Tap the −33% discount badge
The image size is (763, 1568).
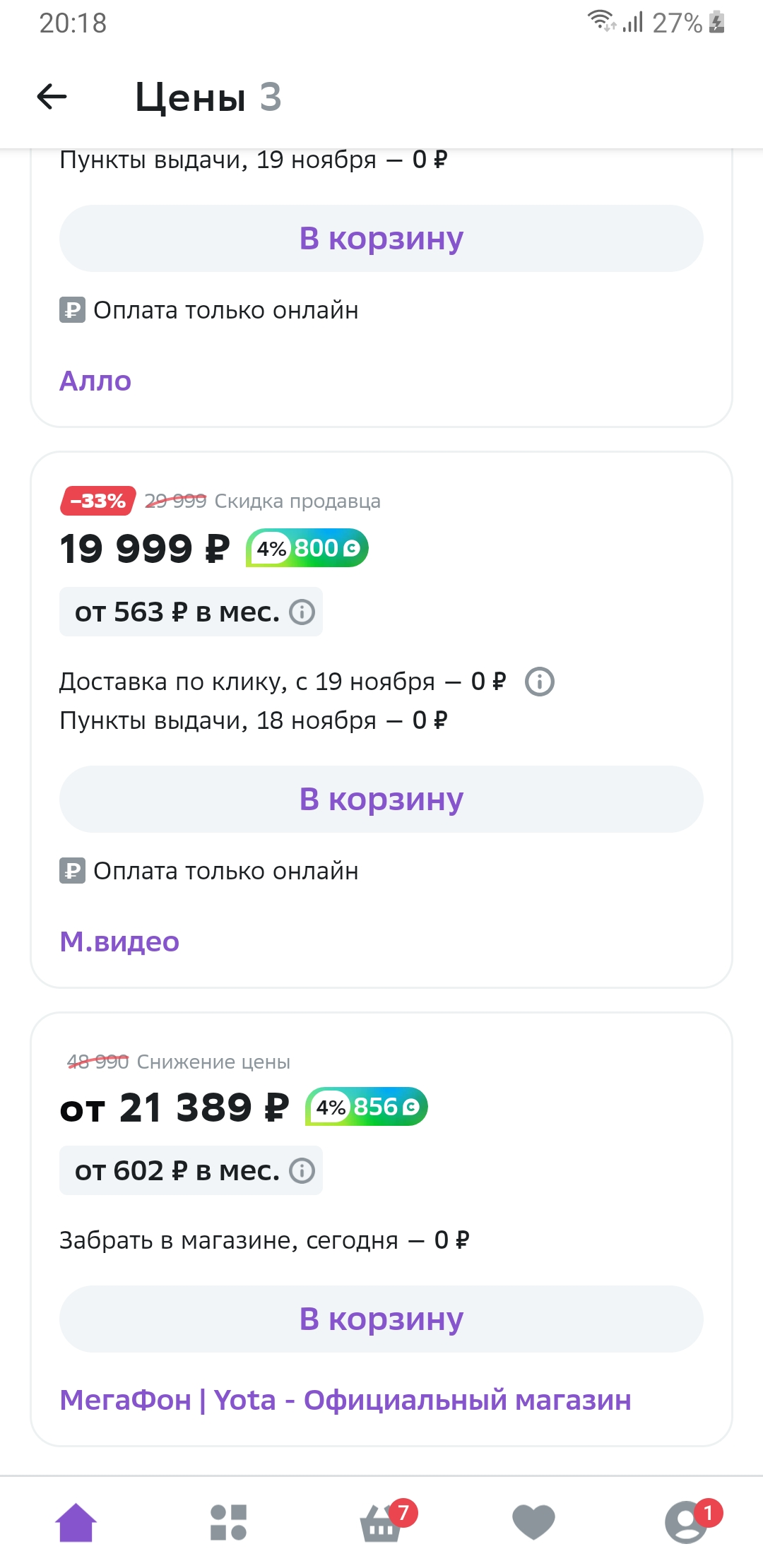point(97,501)
